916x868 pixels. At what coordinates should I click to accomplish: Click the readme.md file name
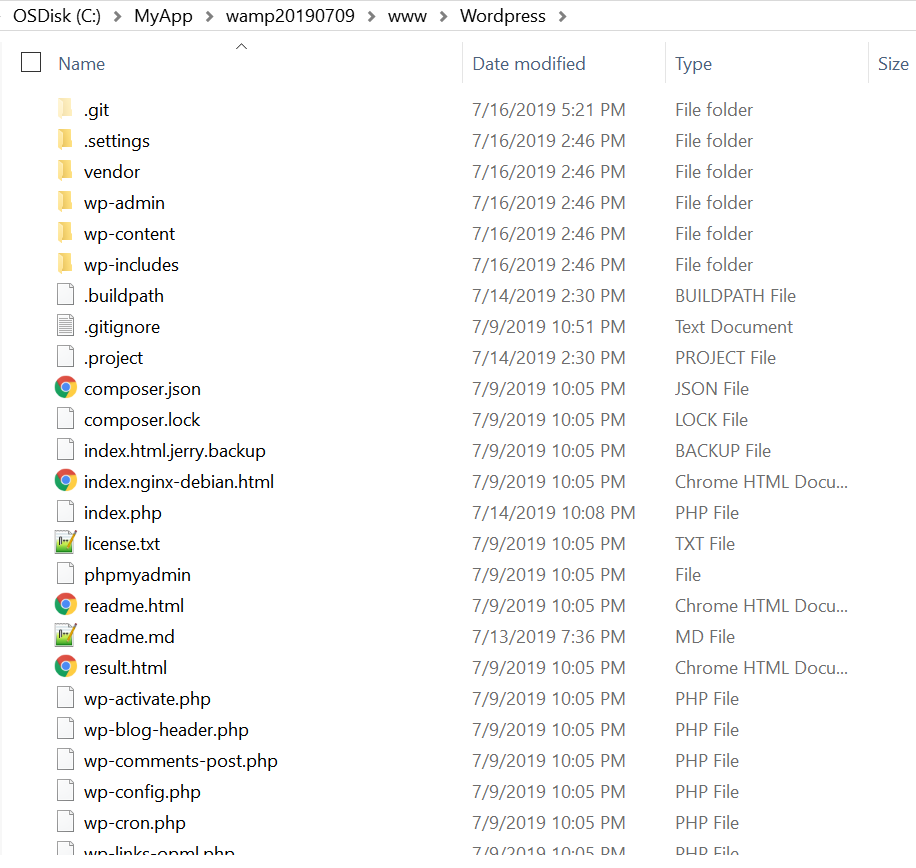[129, 637]
